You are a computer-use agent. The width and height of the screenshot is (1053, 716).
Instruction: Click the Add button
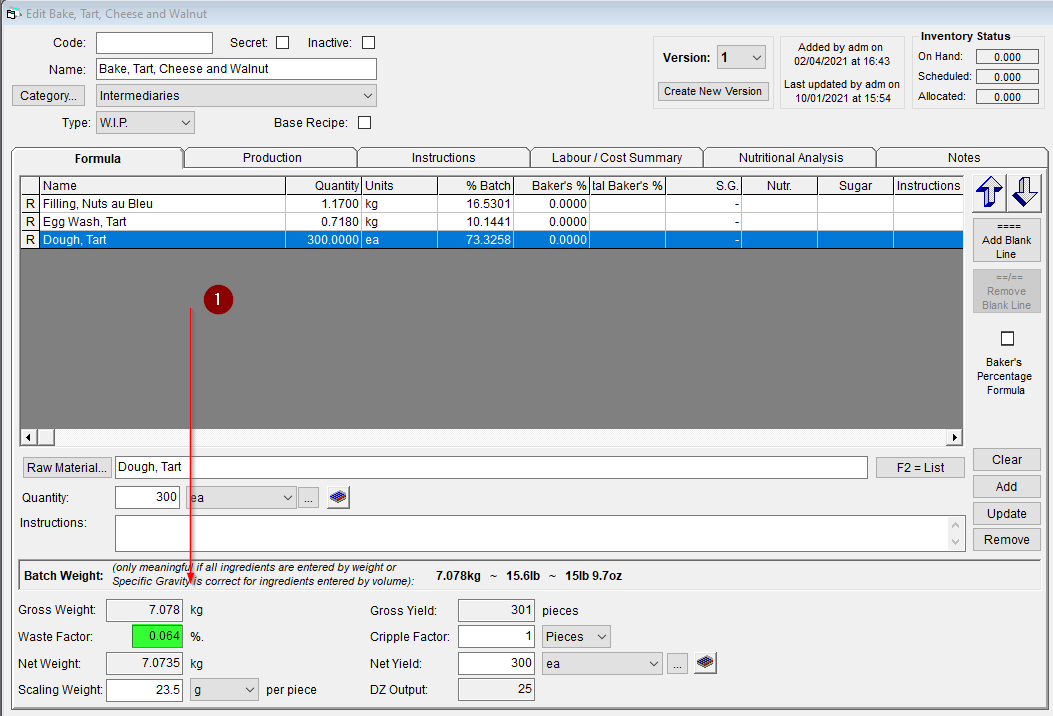[x=1007, y=486]
